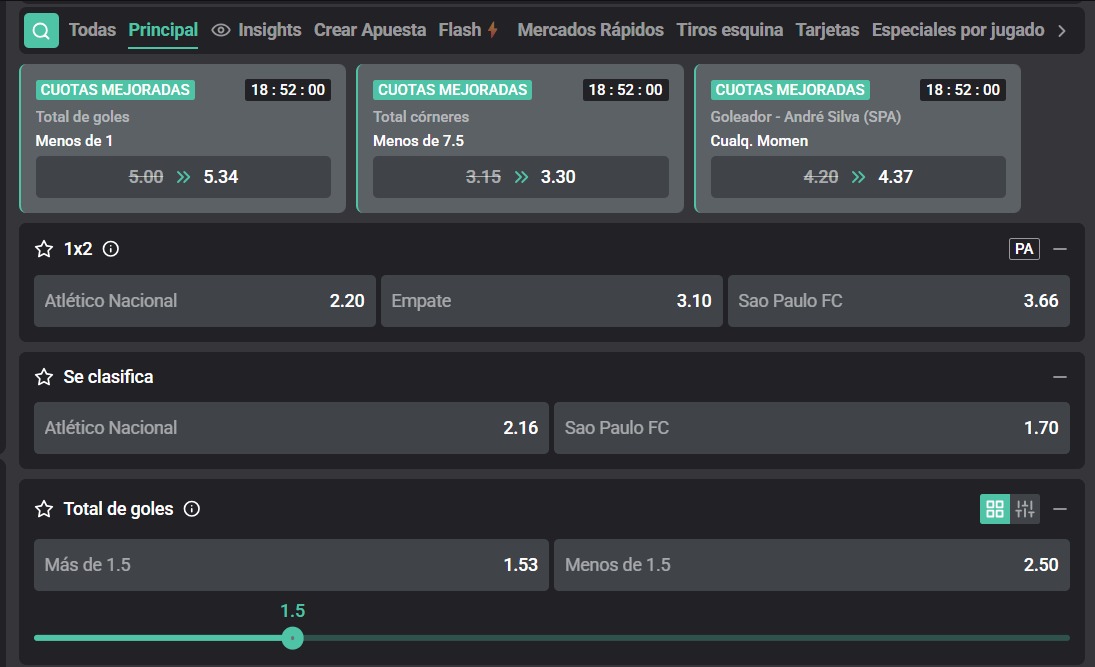Screen dimensions: 1095x667
Task: Switch Total de goles to grid view
Action: [995, 509]
